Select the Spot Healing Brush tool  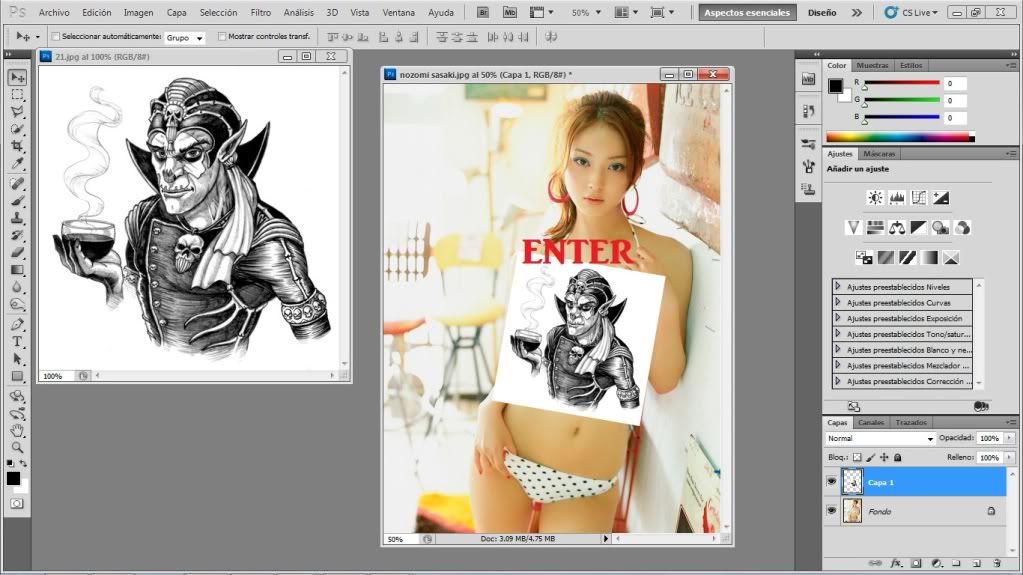[17, 184]
